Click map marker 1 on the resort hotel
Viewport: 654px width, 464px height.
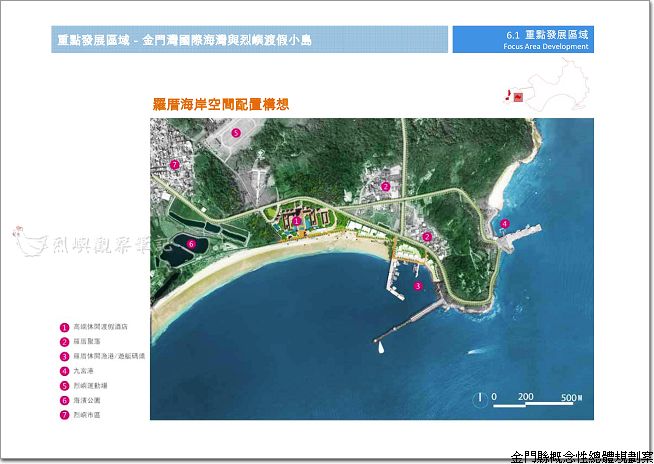(x=297, y=221)
